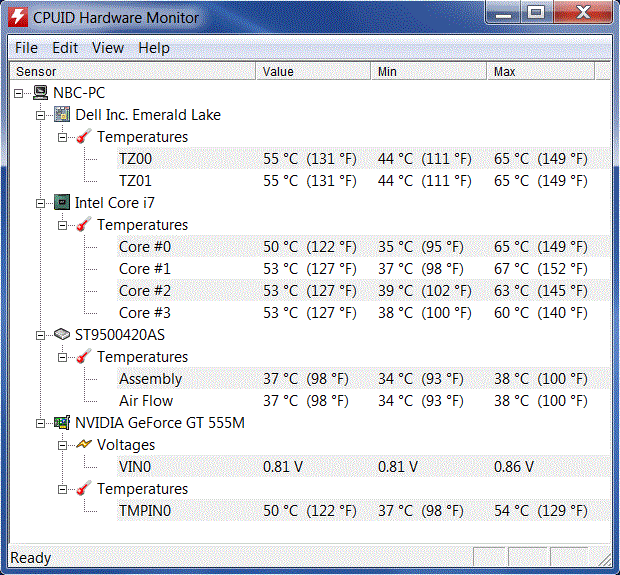Select the Core #0 row

[363, 247]
